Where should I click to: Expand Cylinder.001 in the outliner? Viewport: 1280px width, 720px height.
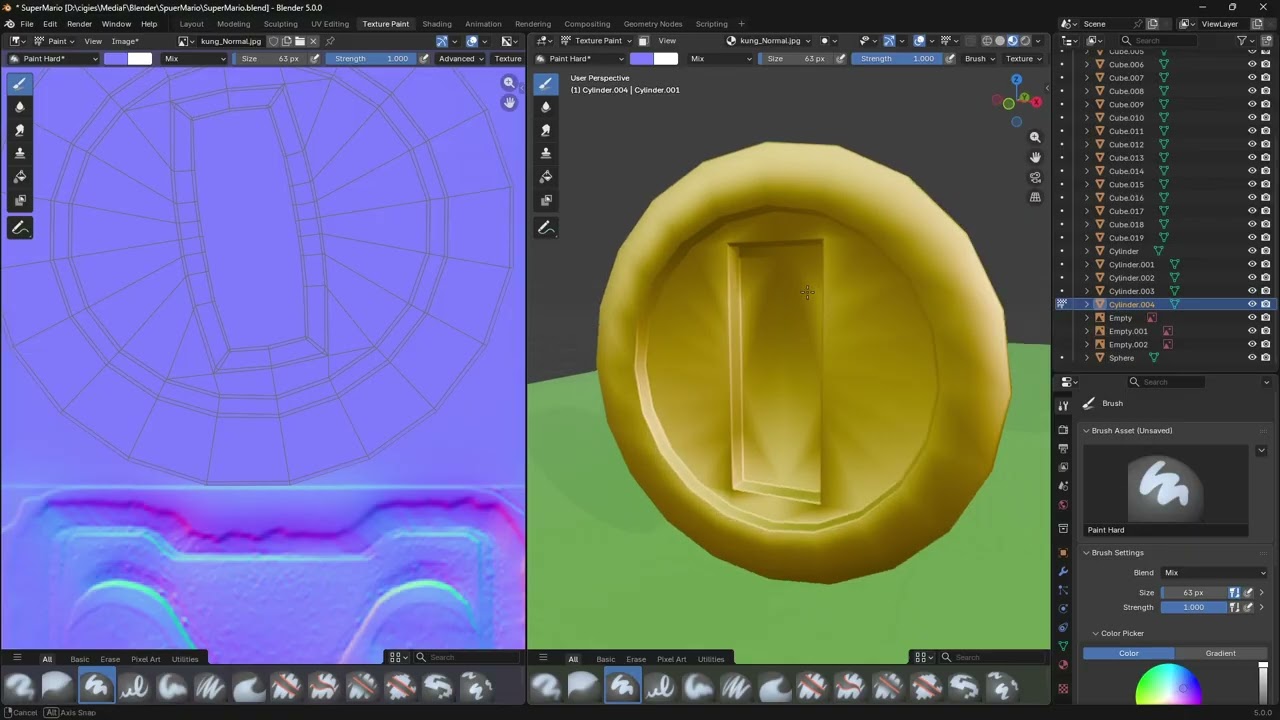(x=1087, y=265)
